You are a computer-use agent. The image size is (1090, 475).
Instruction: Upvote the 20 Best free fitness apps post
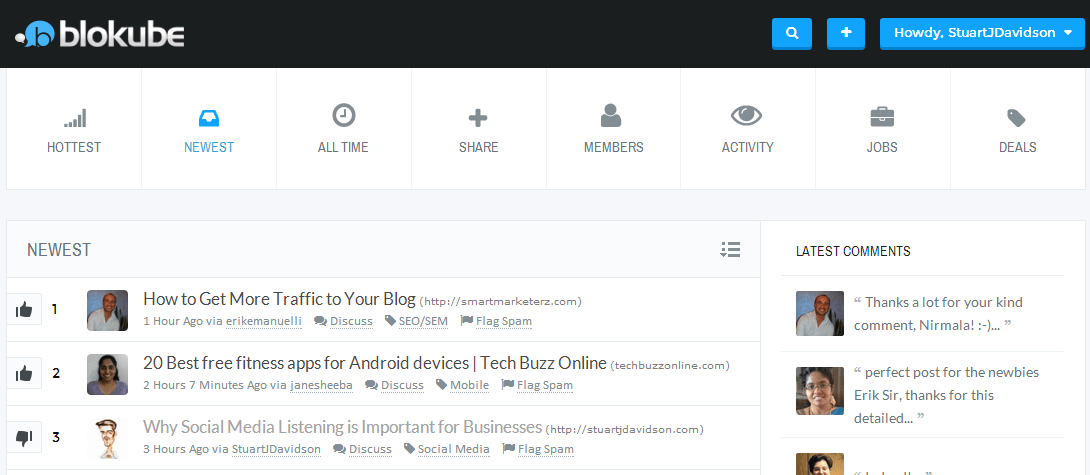tap(24, 373)
